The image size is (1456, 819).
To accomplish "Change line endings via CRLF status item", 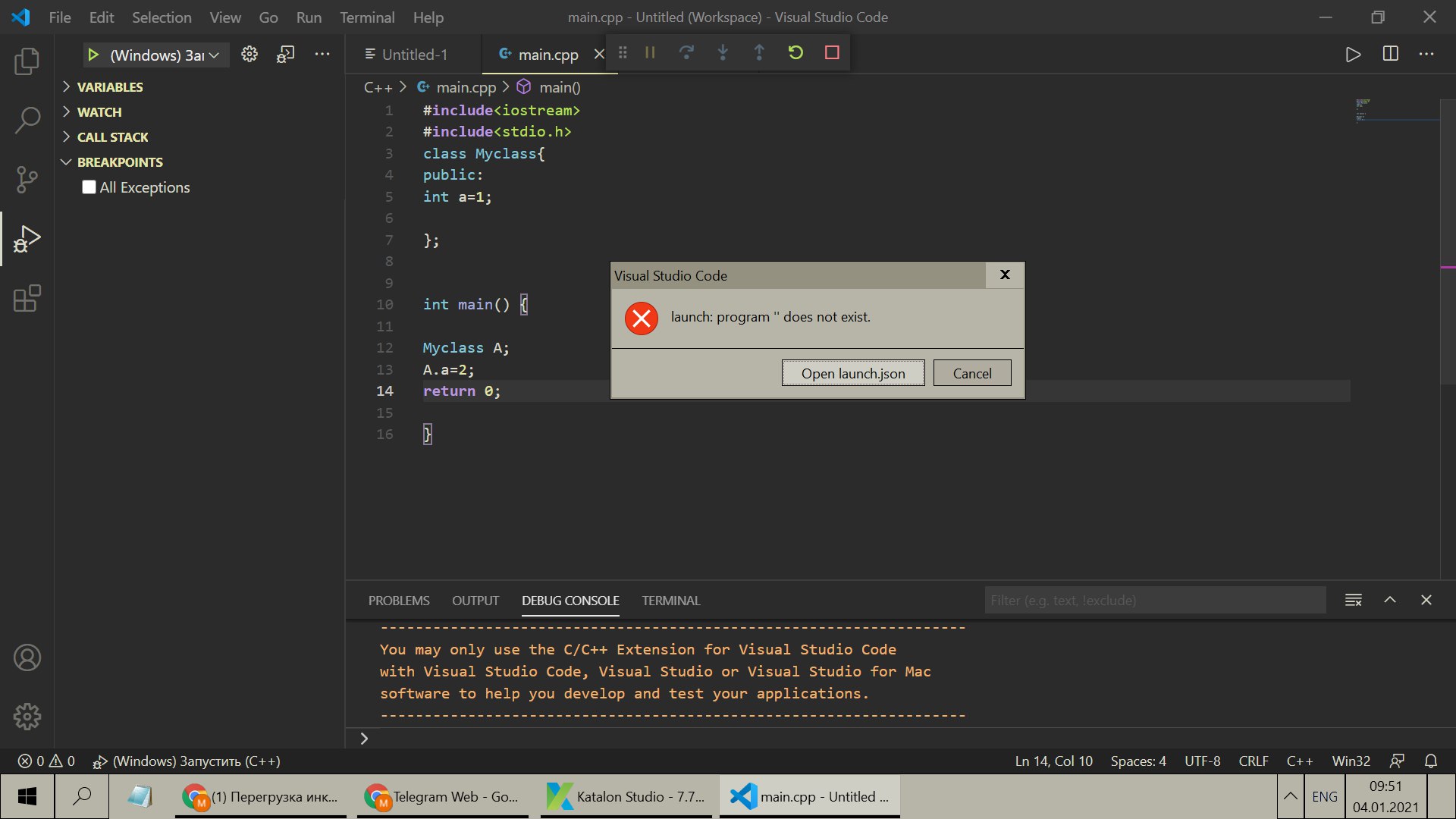I will tap(1254, 761).
